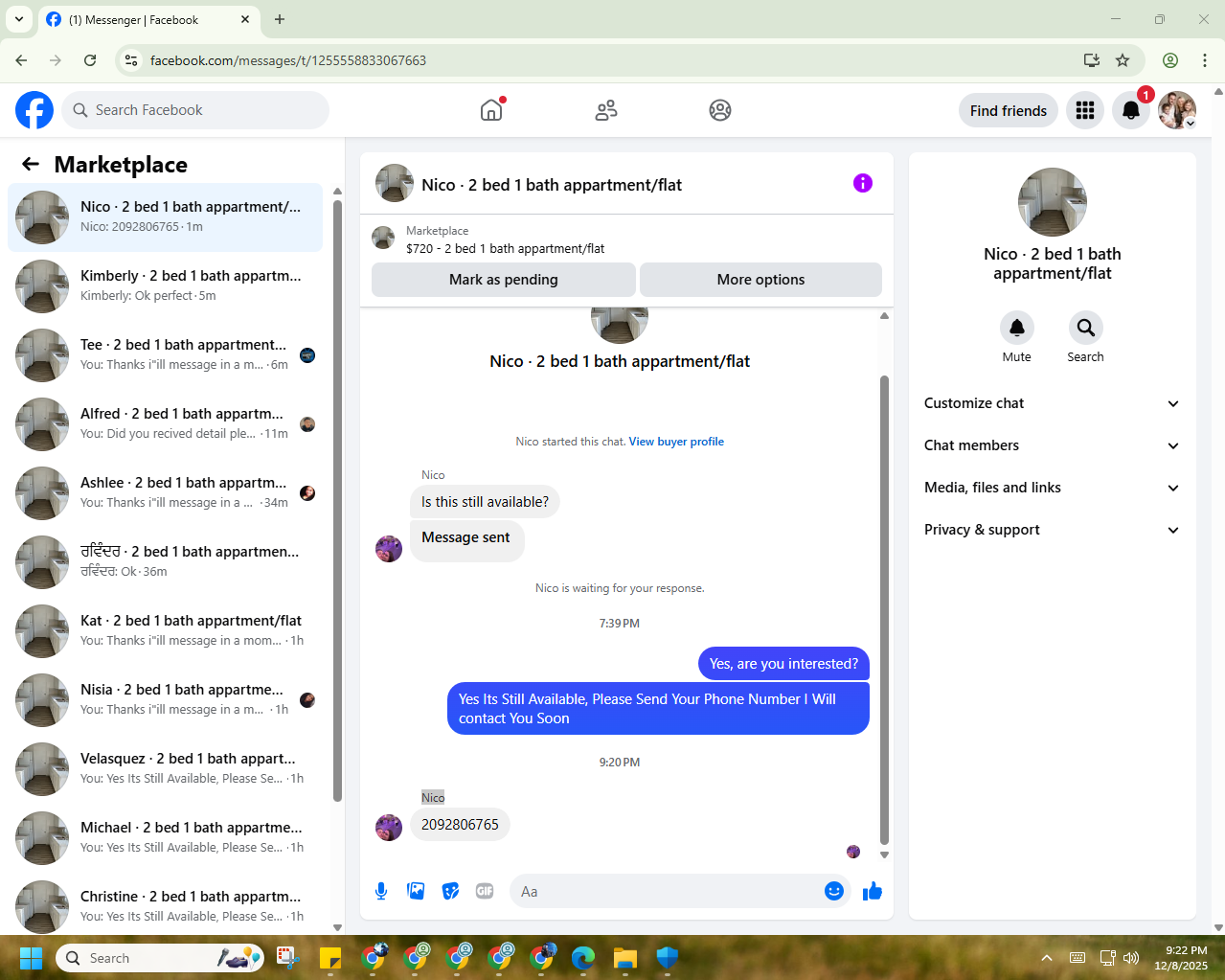Open the $720 listing link

click(x=505, y=248)
